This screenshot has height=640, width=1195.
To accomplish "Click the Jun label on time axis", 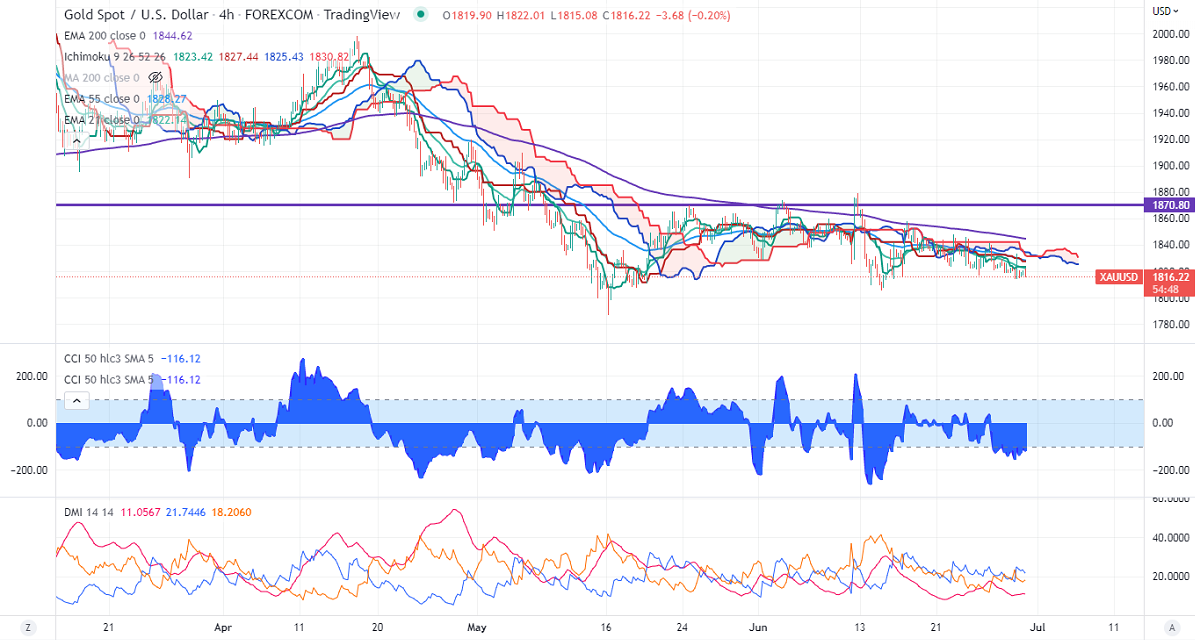I will pos(758,628).
